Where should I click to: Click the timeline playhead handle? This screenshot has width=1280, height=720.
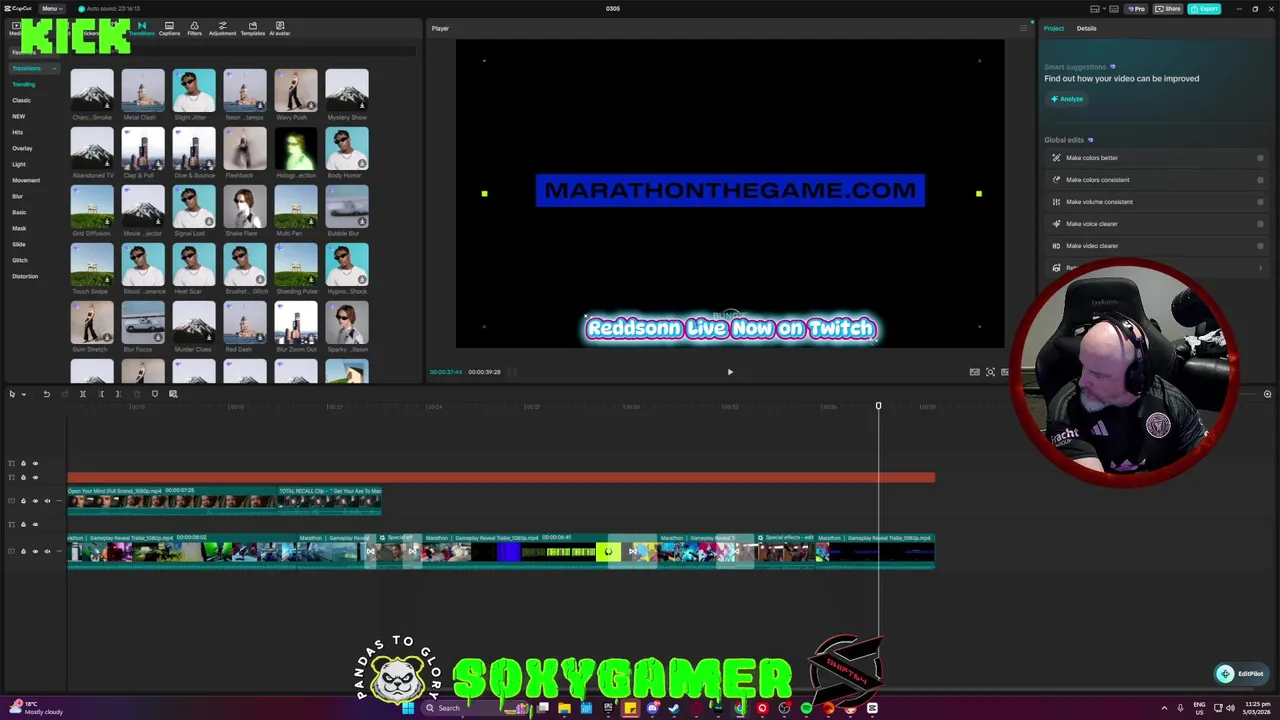point(878,406)
